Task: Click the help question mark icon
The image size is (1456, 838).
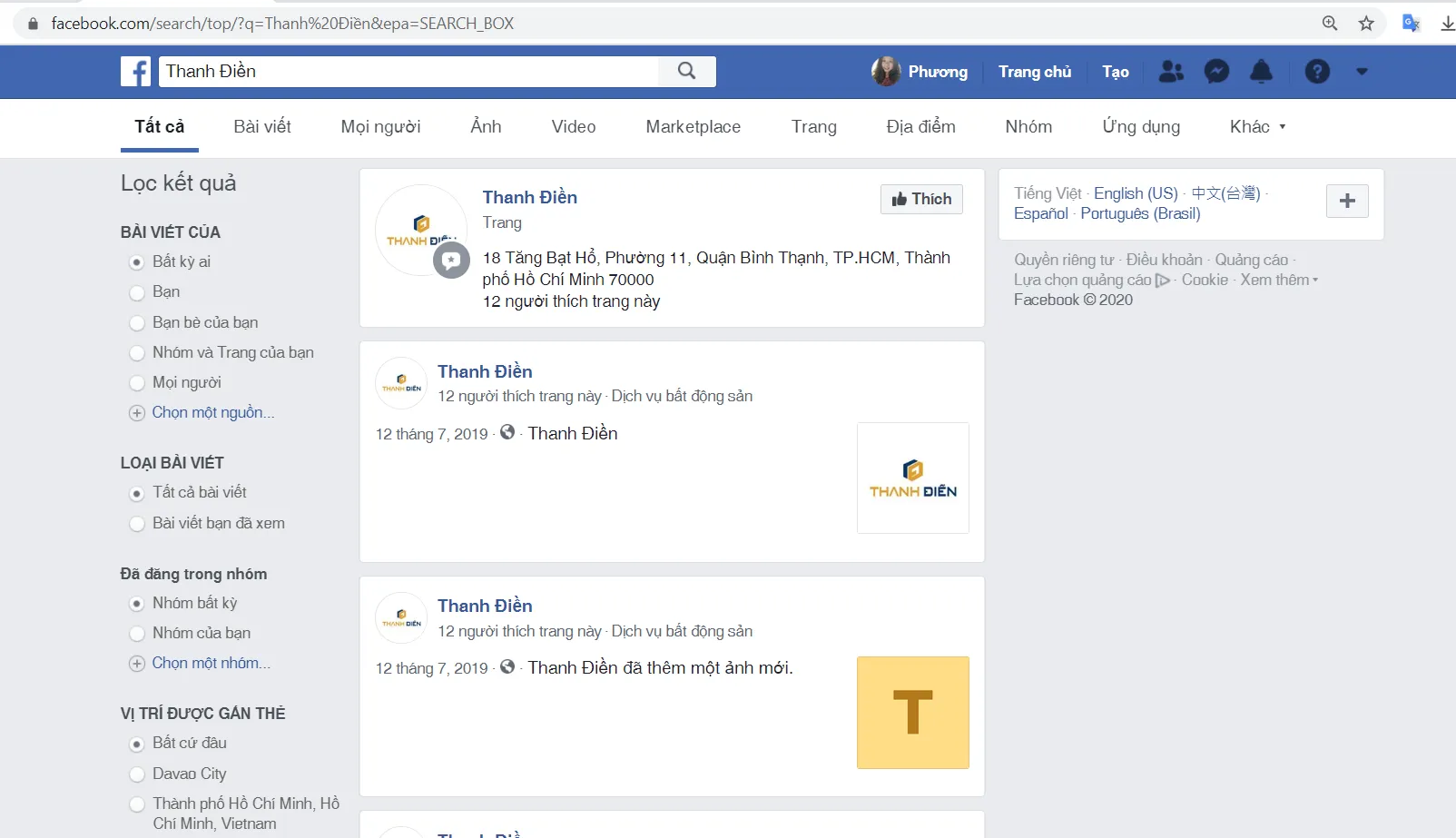Action: [1317, 71]
